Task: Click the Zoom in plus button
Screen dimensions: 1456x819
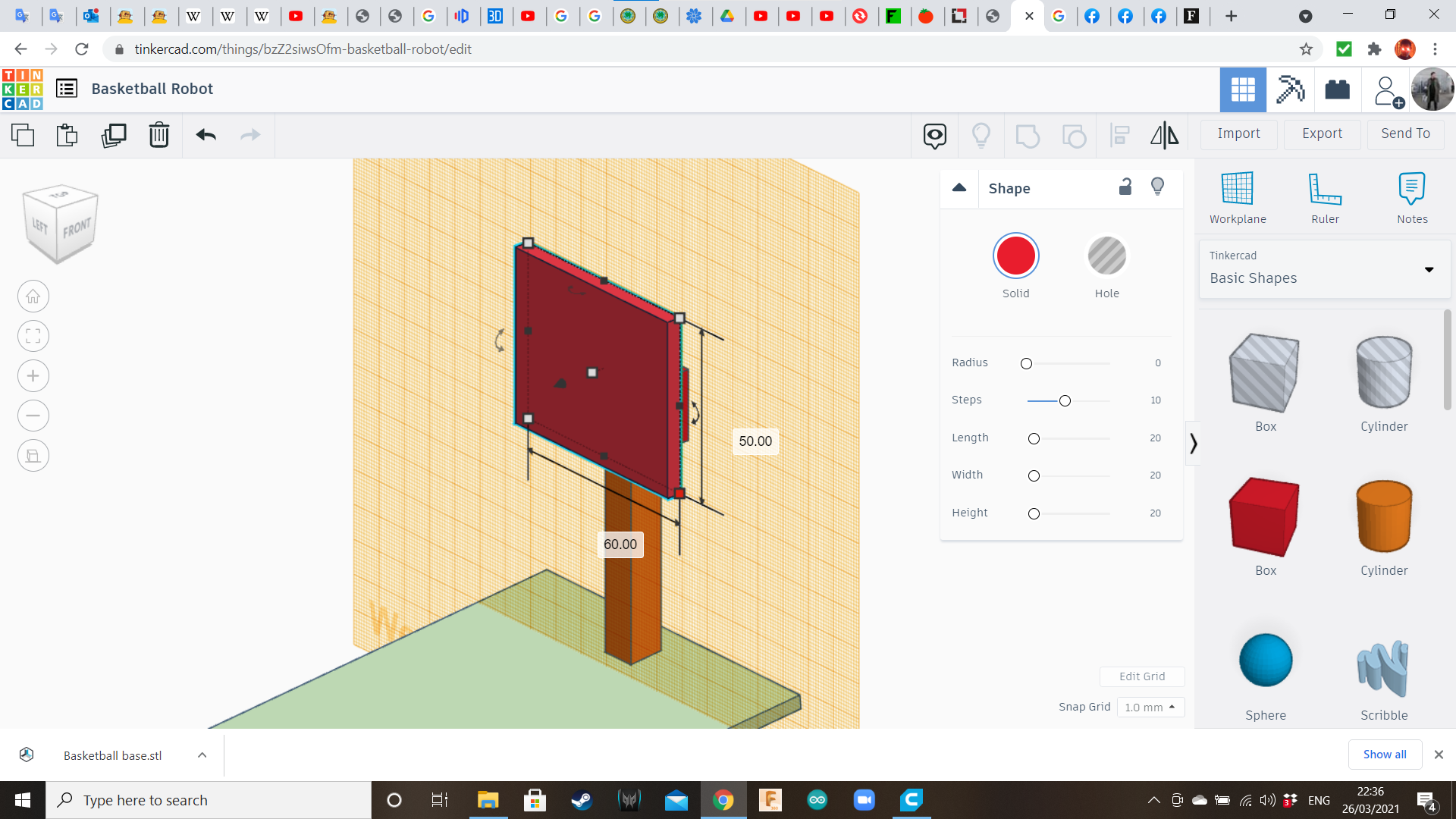Action: [x=33, y=376]
